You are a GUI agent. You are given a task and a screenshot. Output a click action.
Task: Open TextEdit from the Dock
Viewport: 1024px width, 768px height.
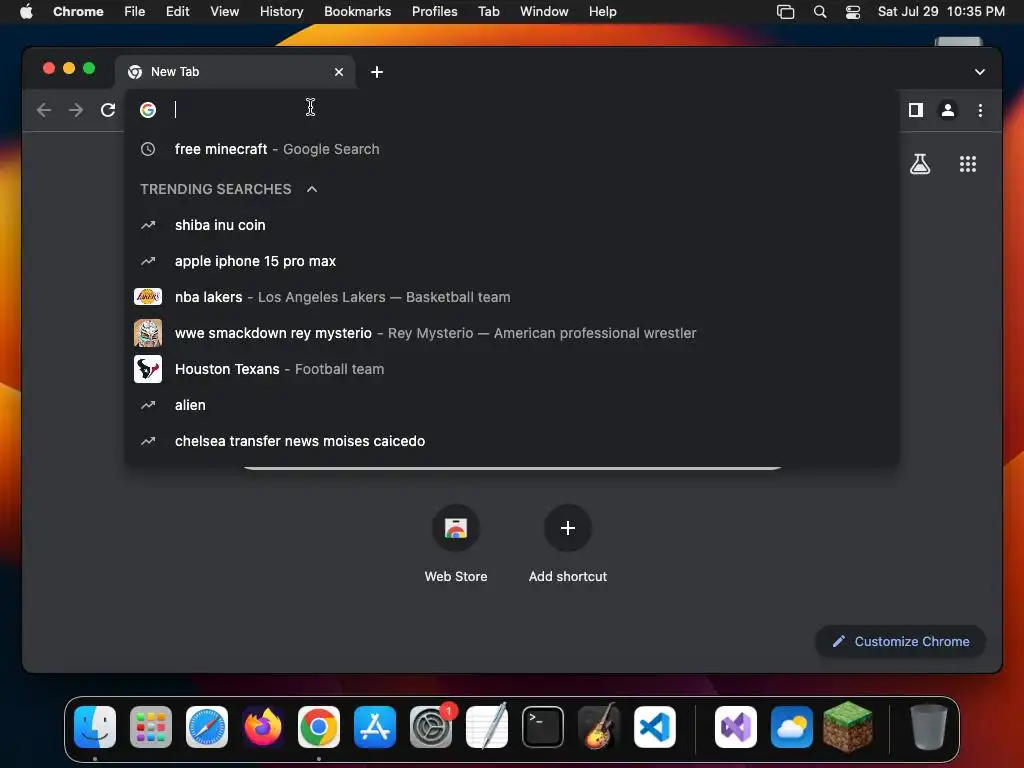tap(487, 726)
